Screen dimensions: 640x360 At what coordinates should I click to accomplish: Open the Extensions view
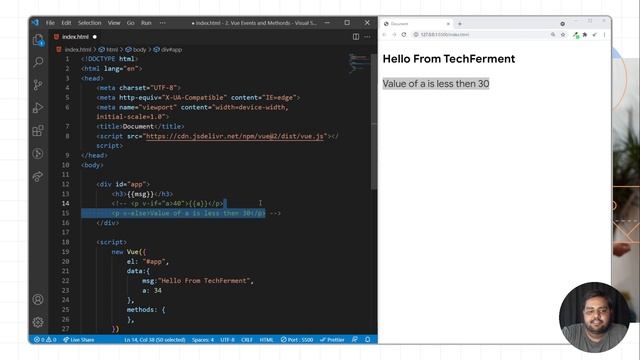[x=38, y=131]
